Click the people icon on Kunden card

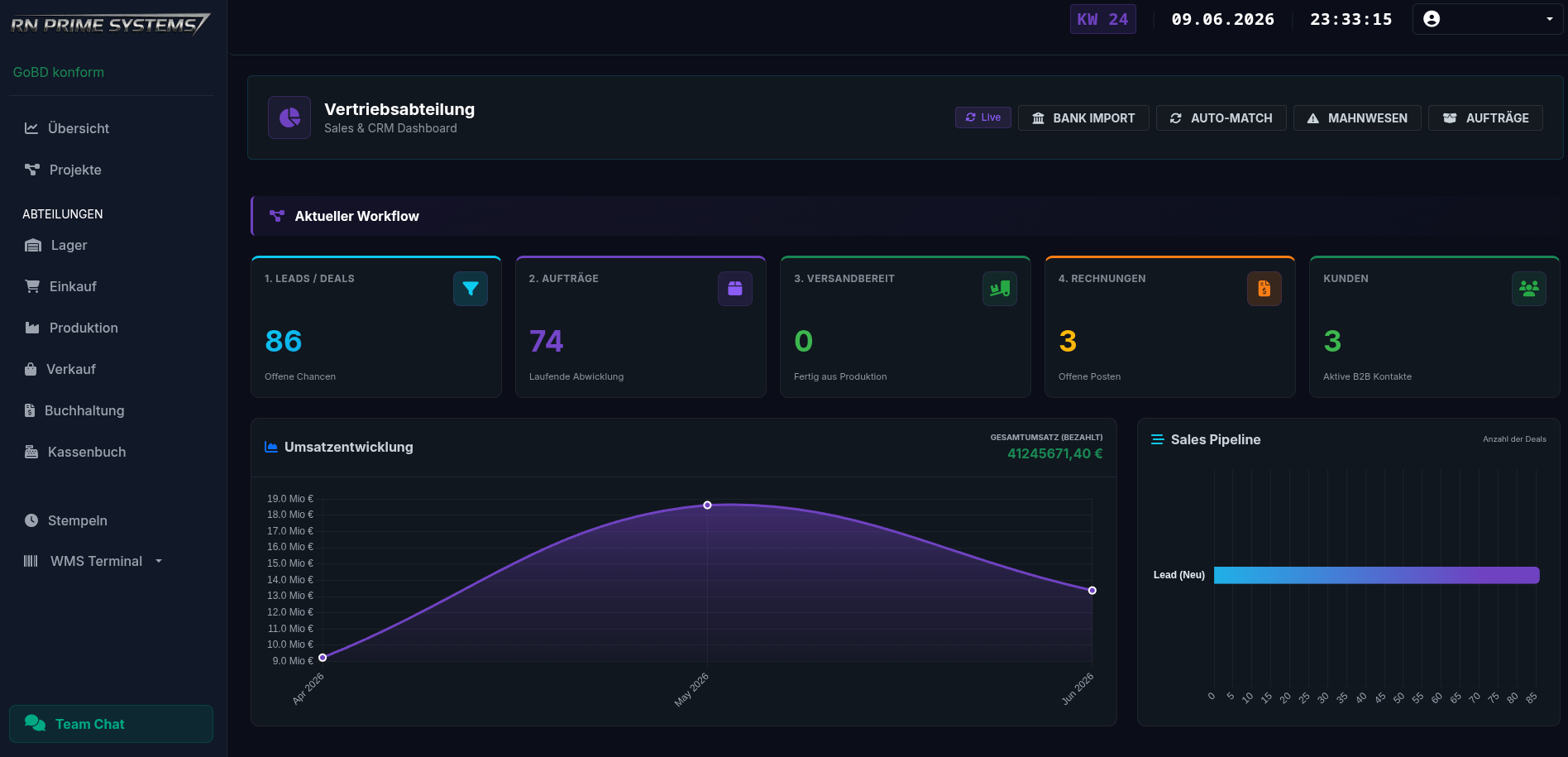pyautogui.click(x=1529, y=289)
